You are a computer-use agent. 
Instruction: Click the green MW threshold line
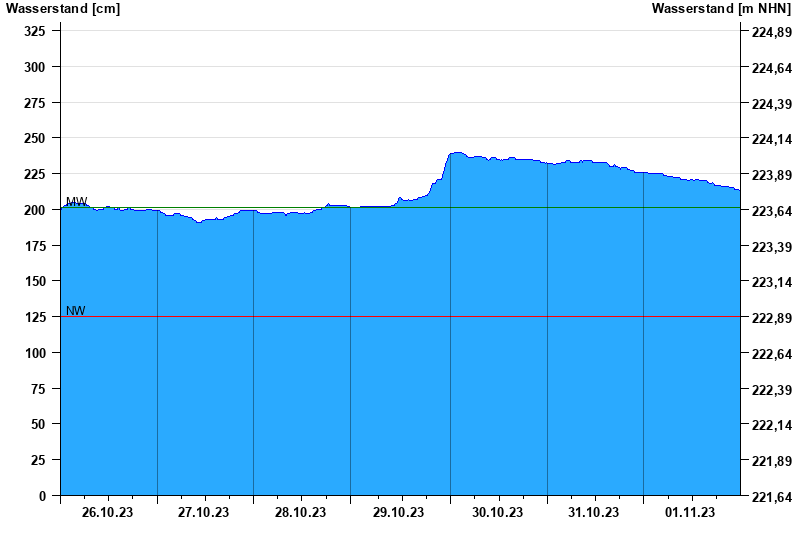(x=401, y=208)
